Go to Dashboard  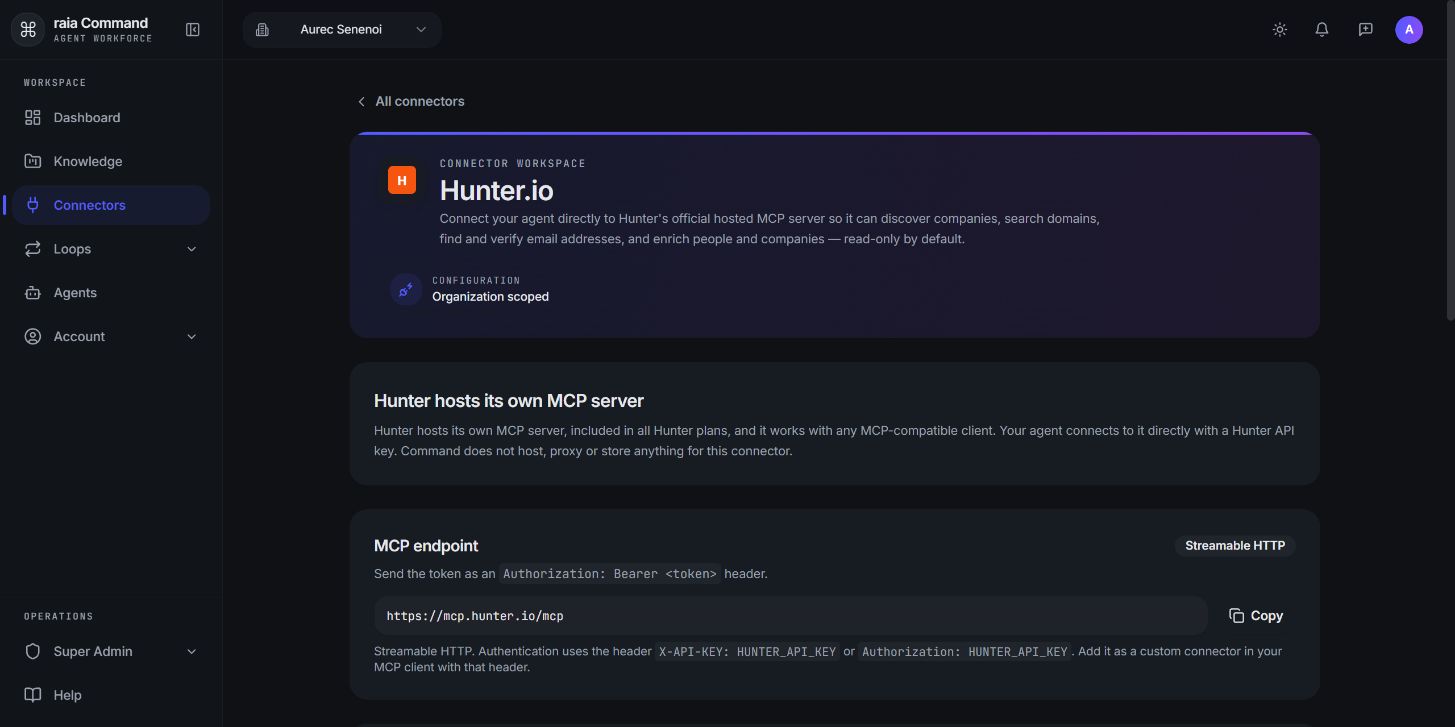pyautogui.click(x=111, y=118)
